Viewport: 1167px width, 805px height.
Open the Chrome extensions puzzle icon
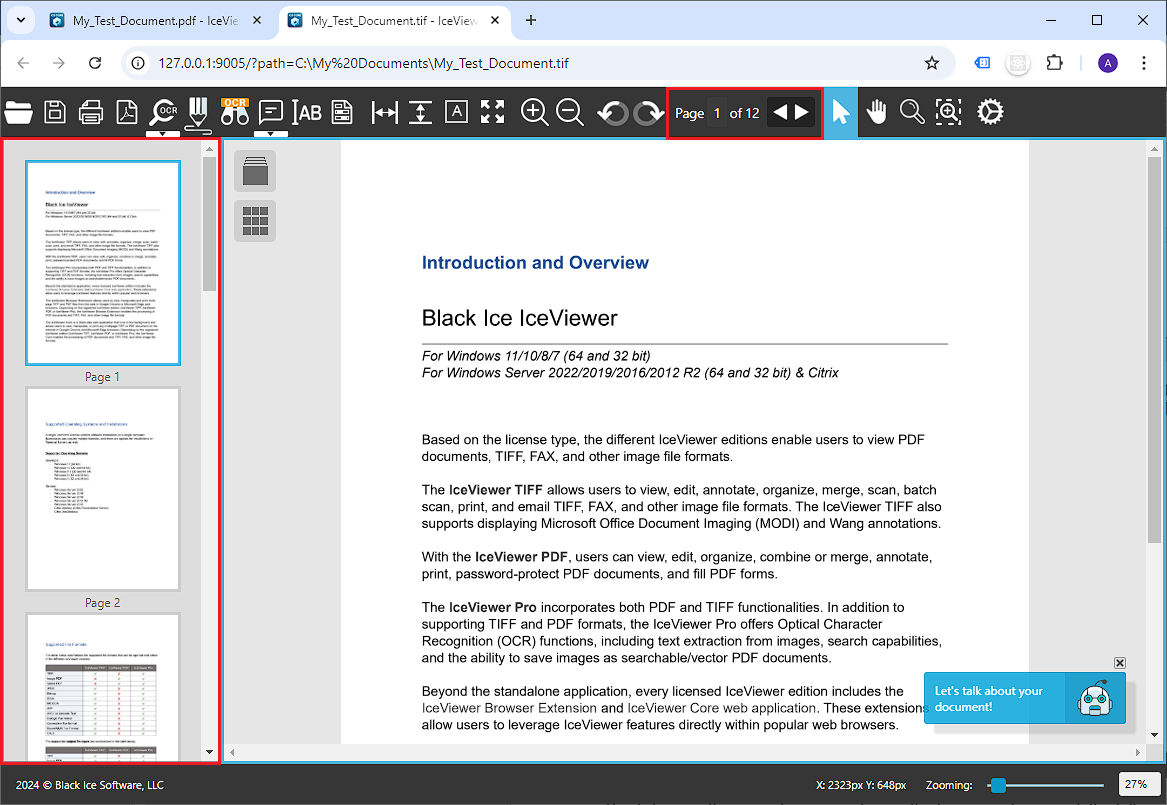coord(1055,63)
